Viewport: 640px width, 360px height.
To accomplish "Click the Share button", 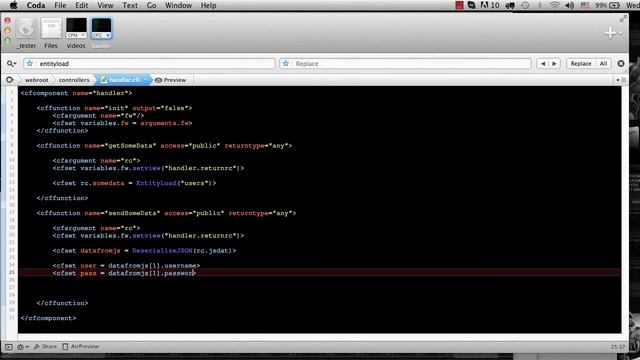I will (x=45, y=347).
